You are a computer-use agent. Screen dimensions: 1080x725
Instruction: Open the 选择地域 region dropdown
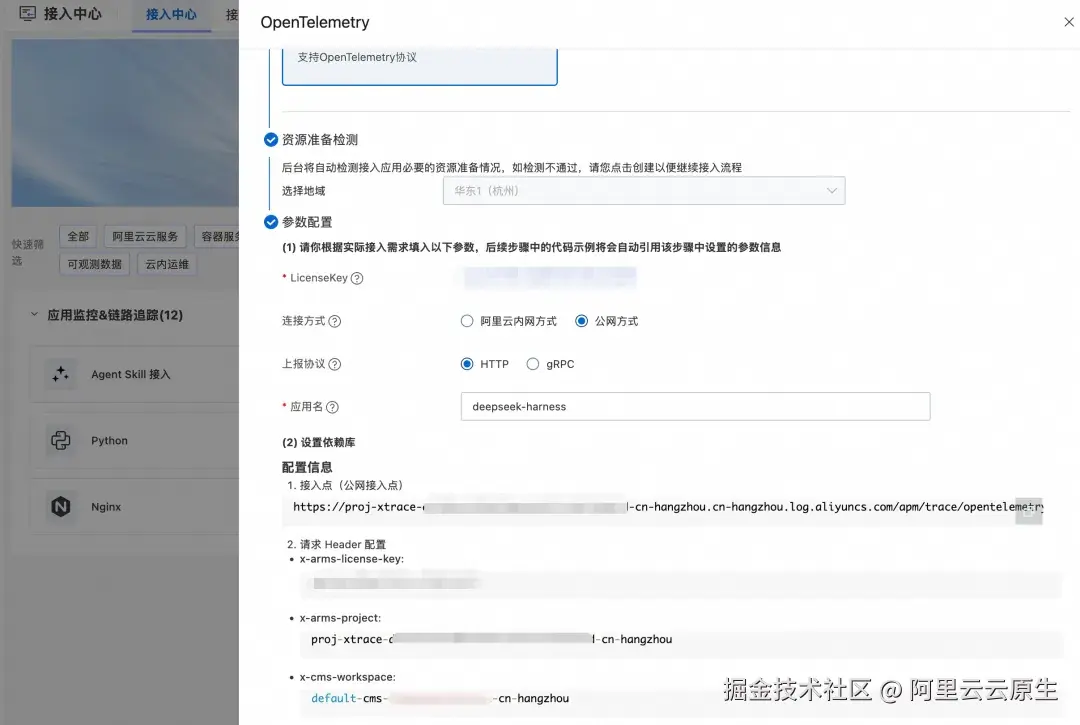(x=644, y=191)
